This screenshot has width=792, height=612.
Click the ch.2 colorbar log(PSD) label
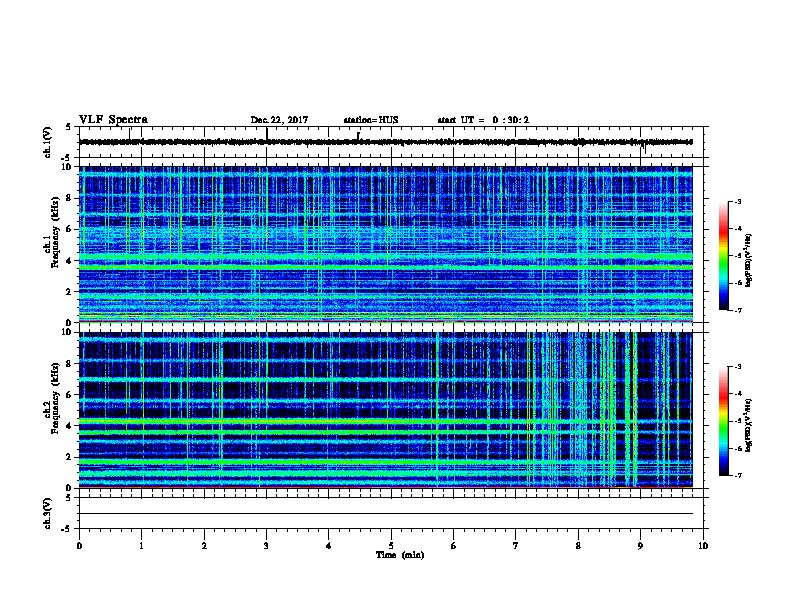pyautogui.click(x=749, y=425)
